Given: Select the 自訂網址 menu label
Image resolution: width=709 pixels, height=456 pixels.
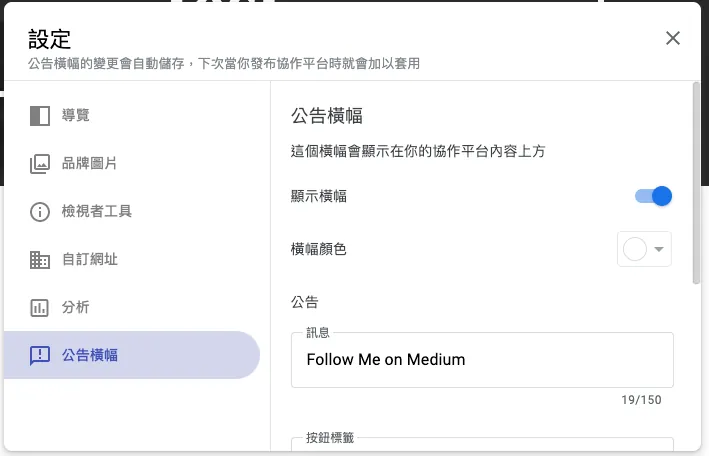Looking at the screenshot, I should (90, 259).
